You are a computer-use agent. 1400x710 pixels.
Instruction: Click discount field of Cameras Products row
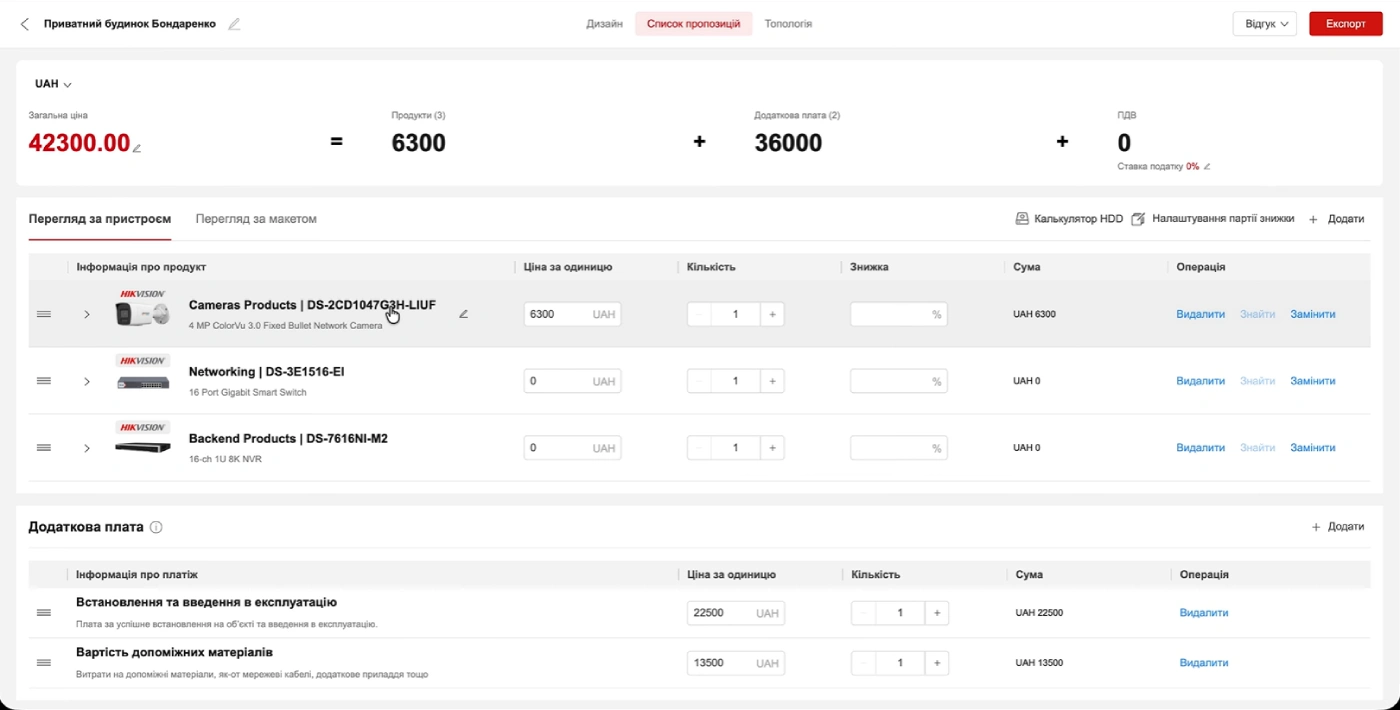(x=898, y=314)
